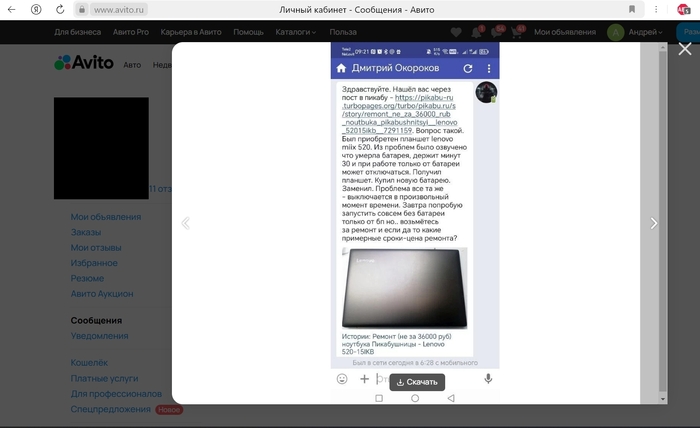Open Спецпредложения in the sidebar

[111, 409]
